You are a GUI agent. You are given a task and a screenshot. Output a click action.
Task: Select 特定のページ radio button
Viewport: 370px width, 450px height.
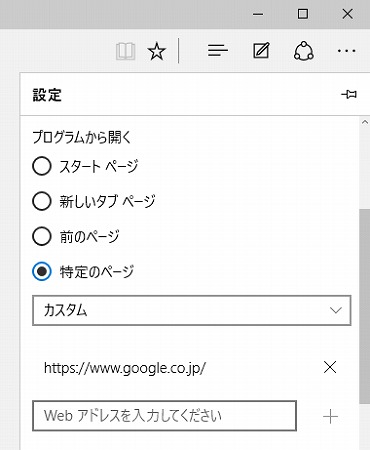[x=42, y=271]
